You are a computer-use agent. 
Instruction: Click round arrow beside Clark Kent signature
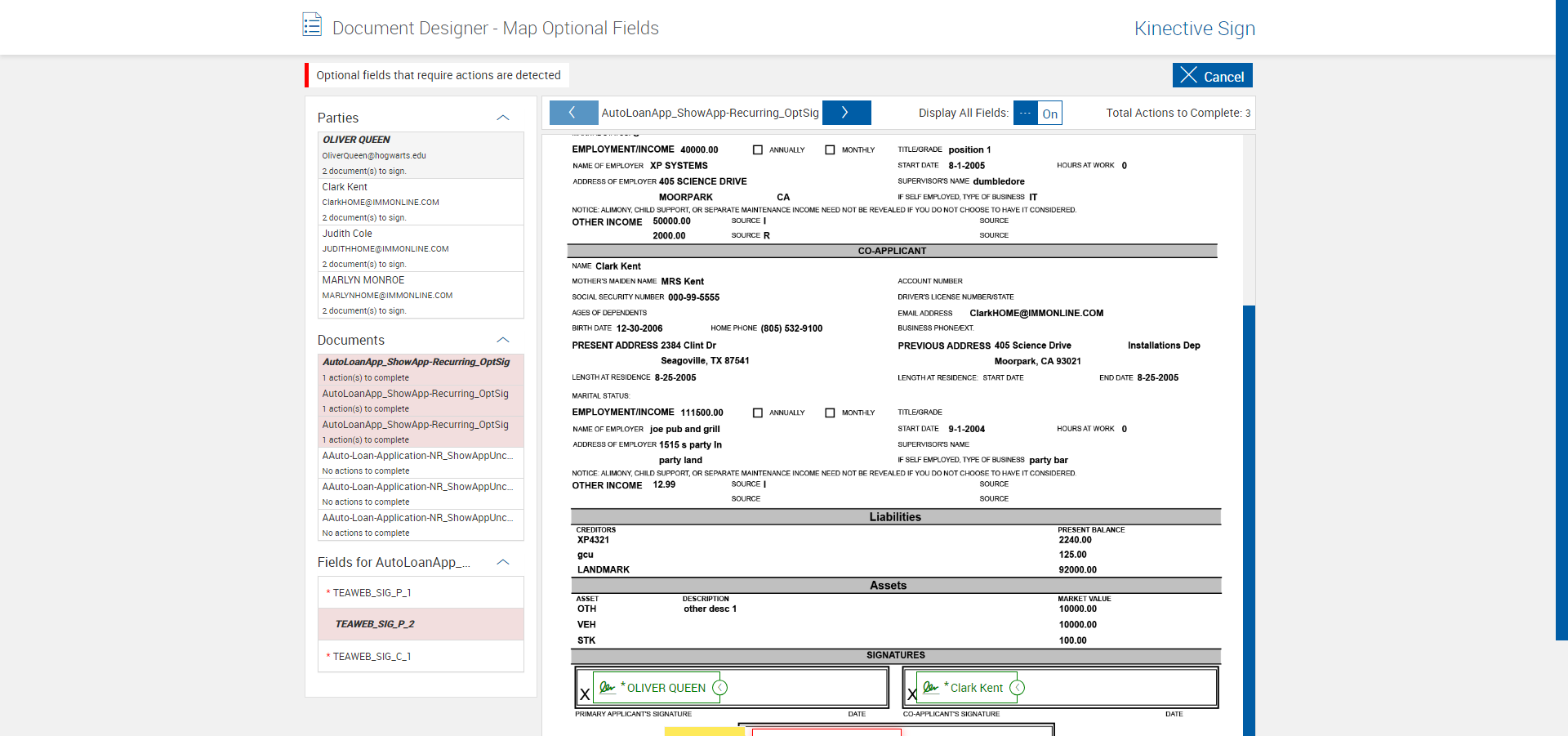click(1017, 688)
